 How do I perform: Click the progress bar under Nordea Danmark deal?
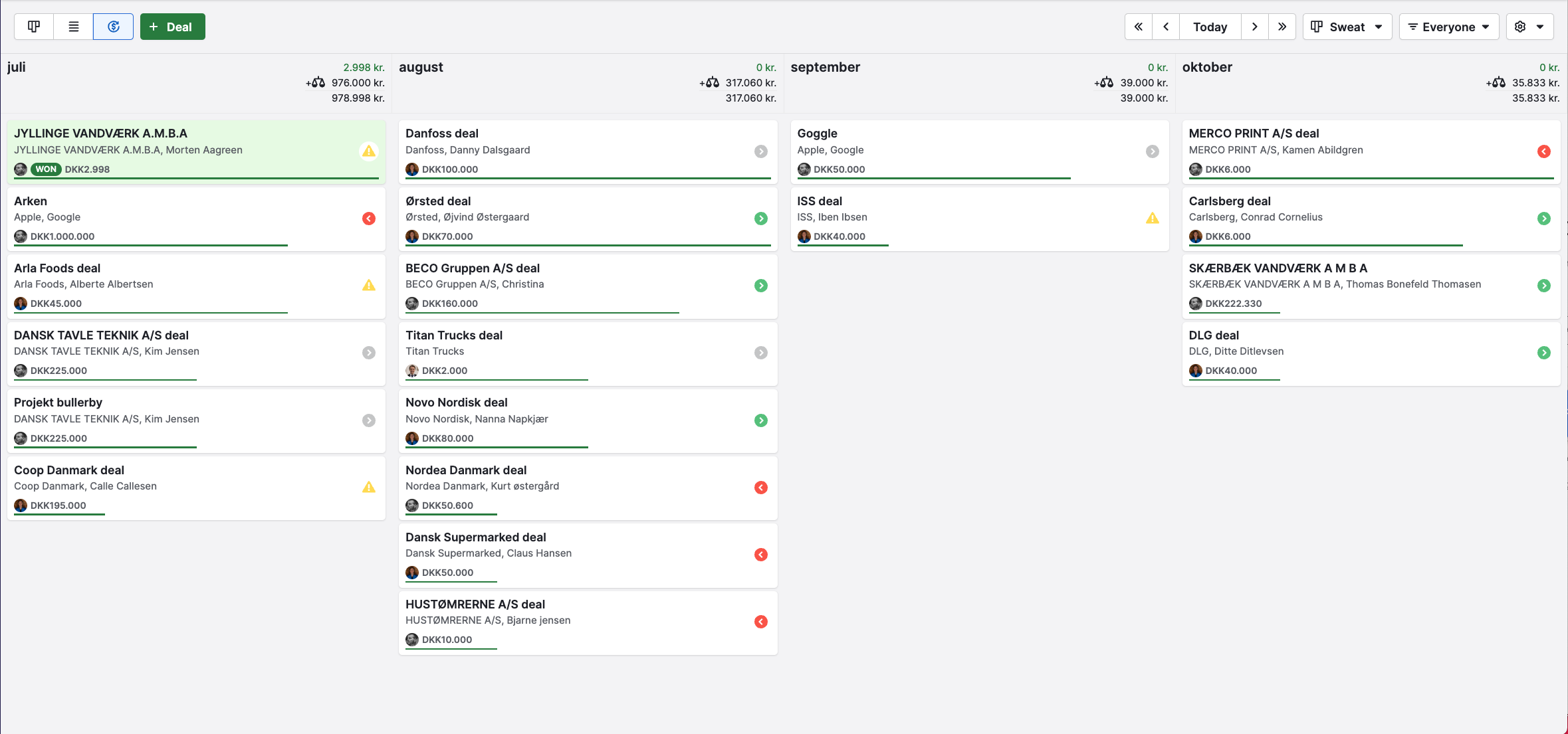(x=451, y=514)
